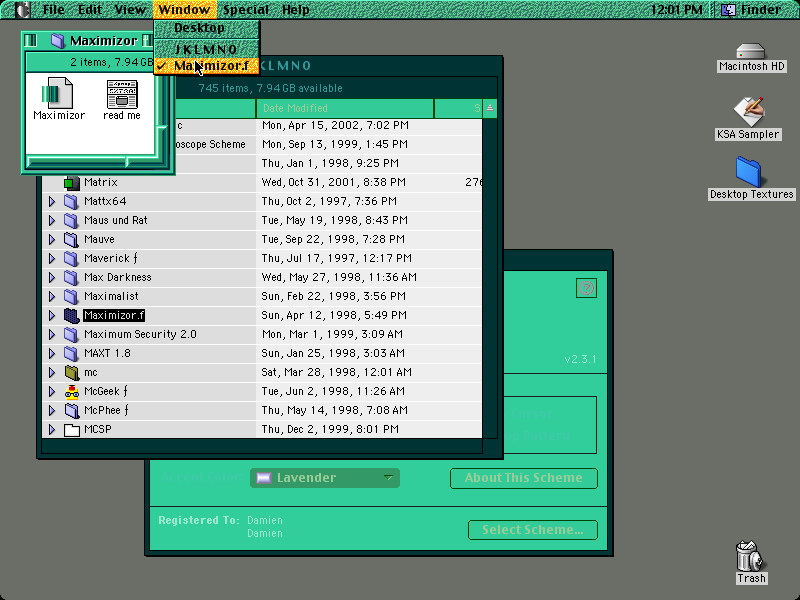This screenshot has width=800, height=600.
Task: Click the Finder application menu icon
Action: (x=729, y=9)
